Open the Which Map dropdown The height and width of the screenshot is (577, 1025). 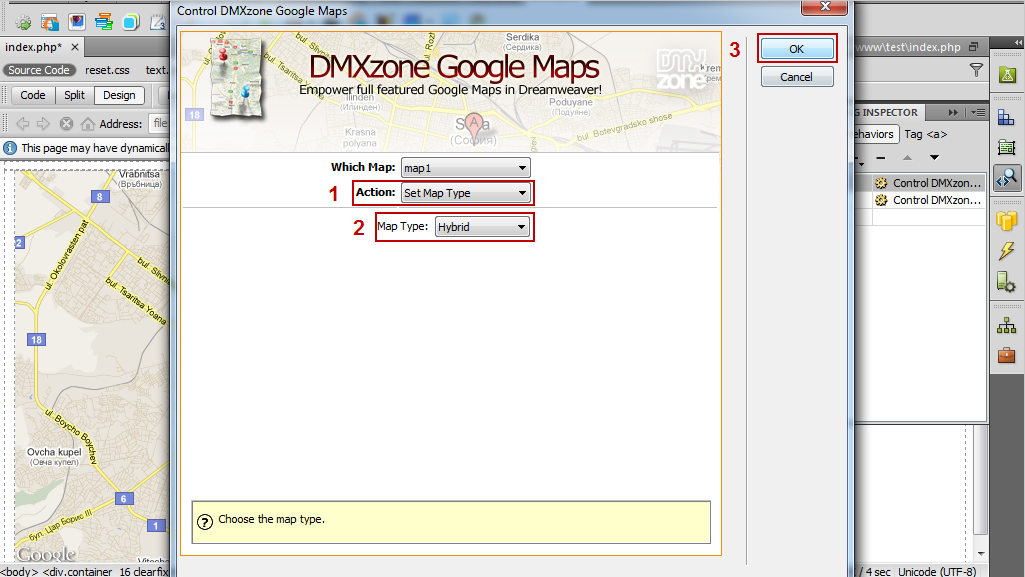coord(465,168)
